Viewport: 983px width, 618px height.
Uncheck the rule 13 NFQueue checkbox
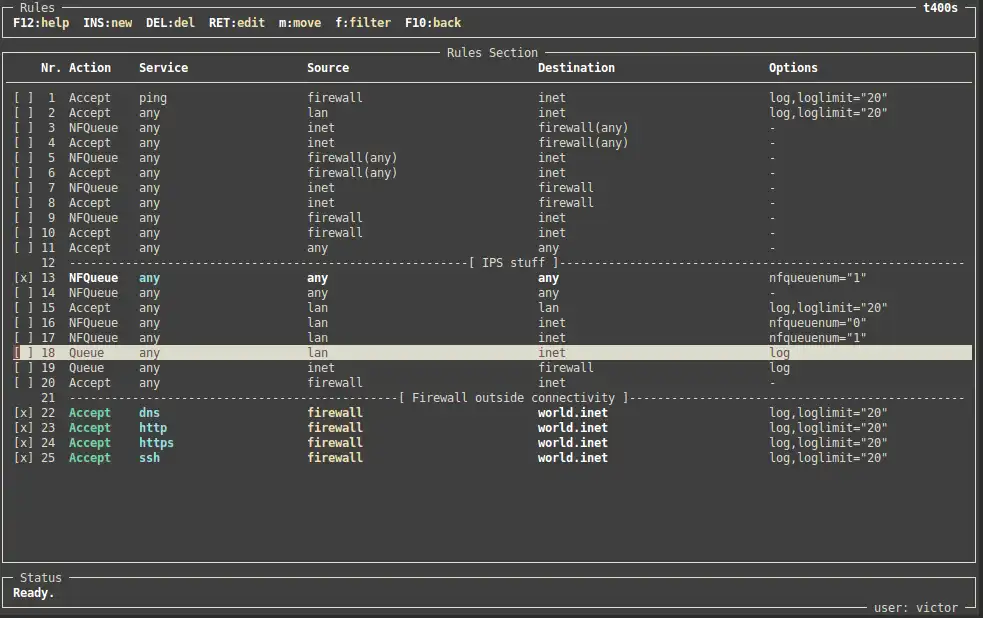(x=23, y=278)
